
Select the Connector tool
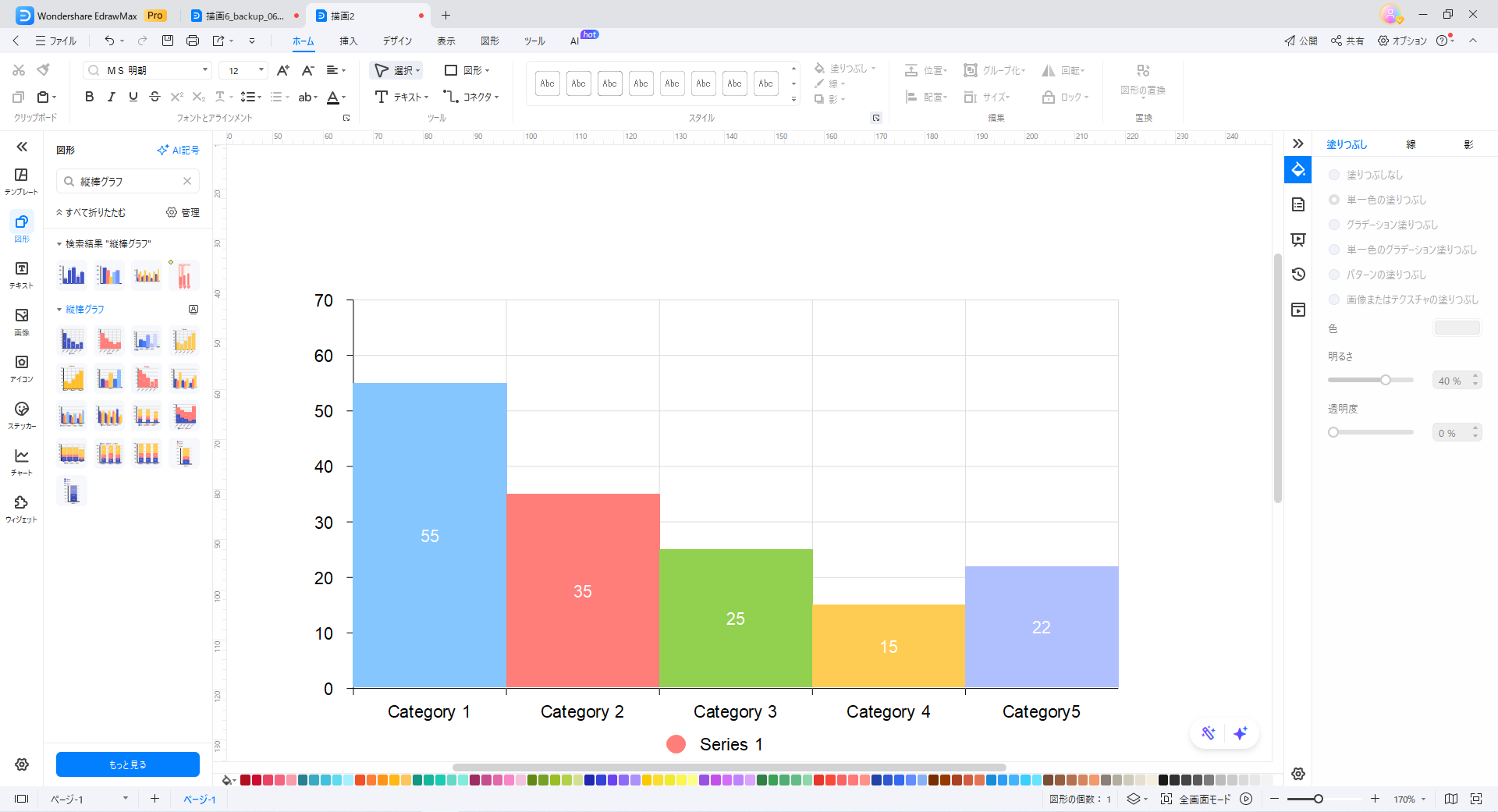click(471, 97)
